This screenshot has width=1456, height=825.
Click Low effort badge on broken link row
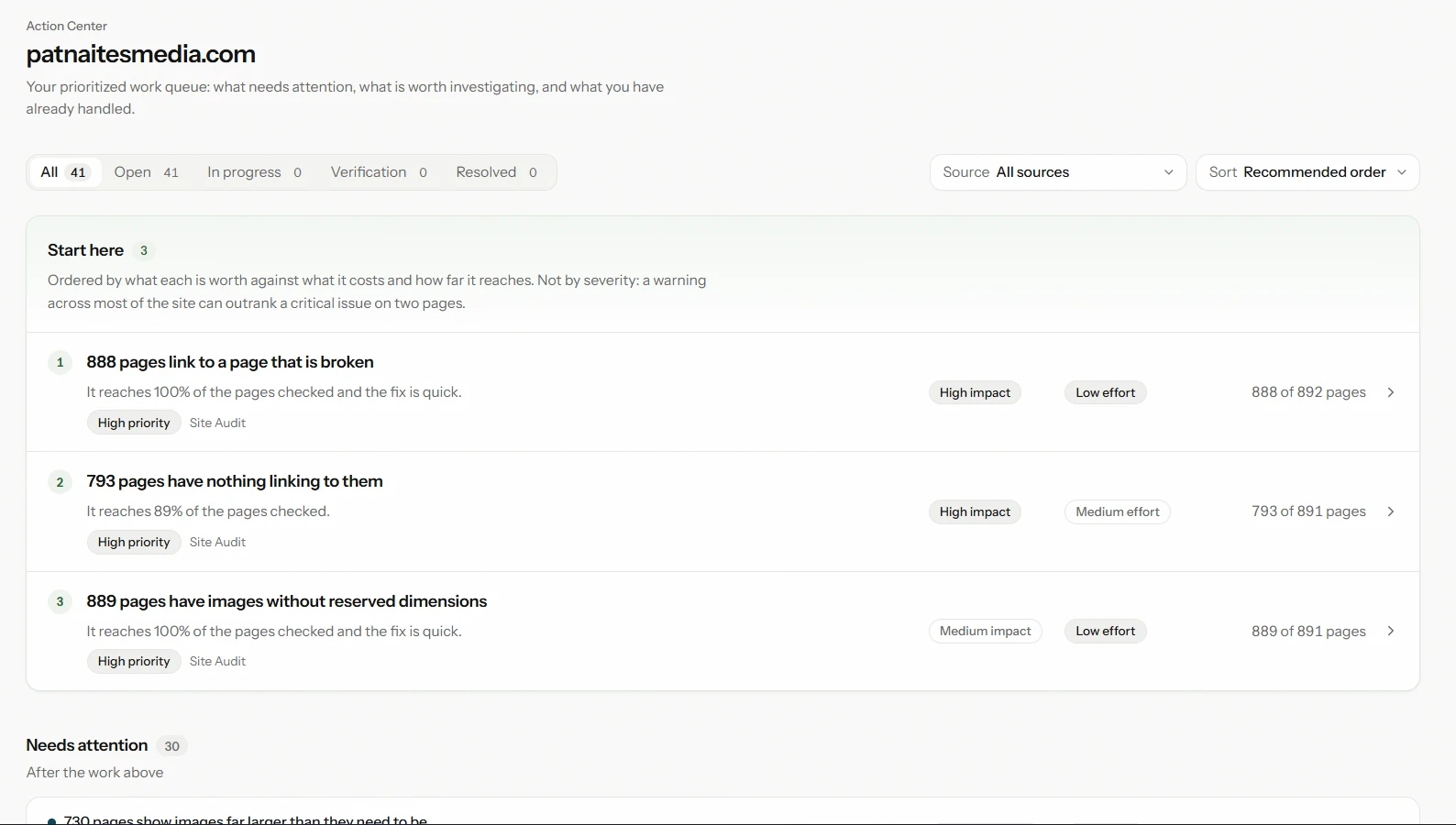coord(1106,392)
